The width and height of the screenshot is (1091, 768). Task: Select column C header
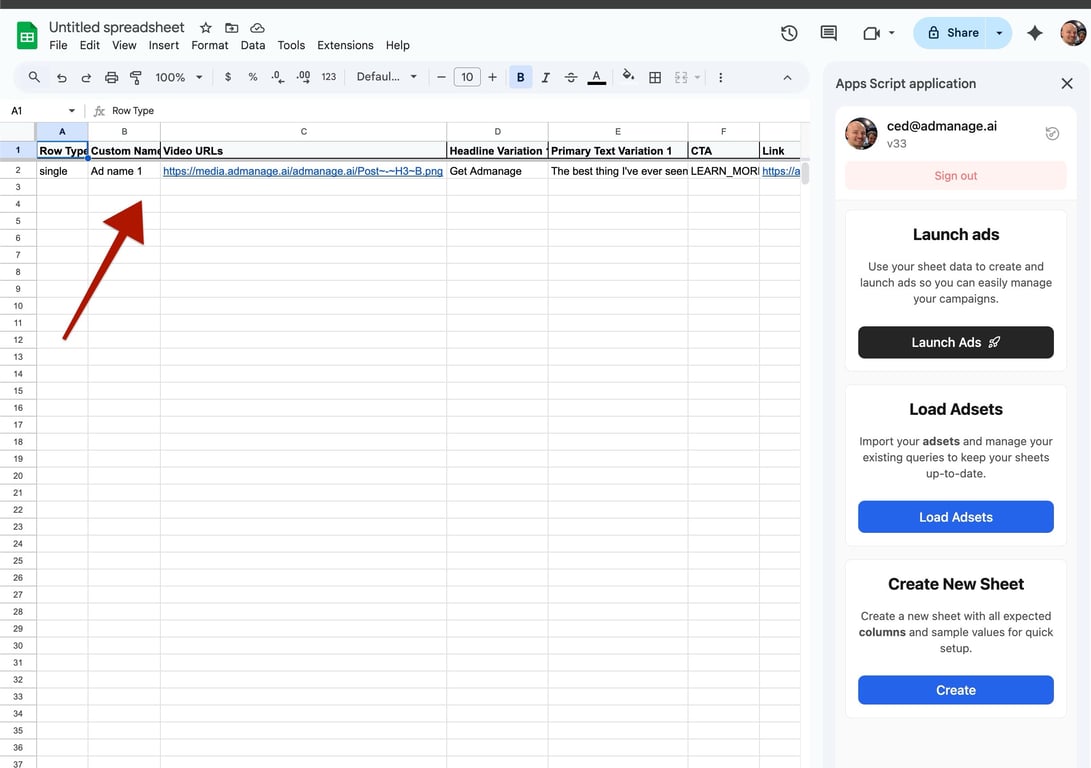coord(303,131)
